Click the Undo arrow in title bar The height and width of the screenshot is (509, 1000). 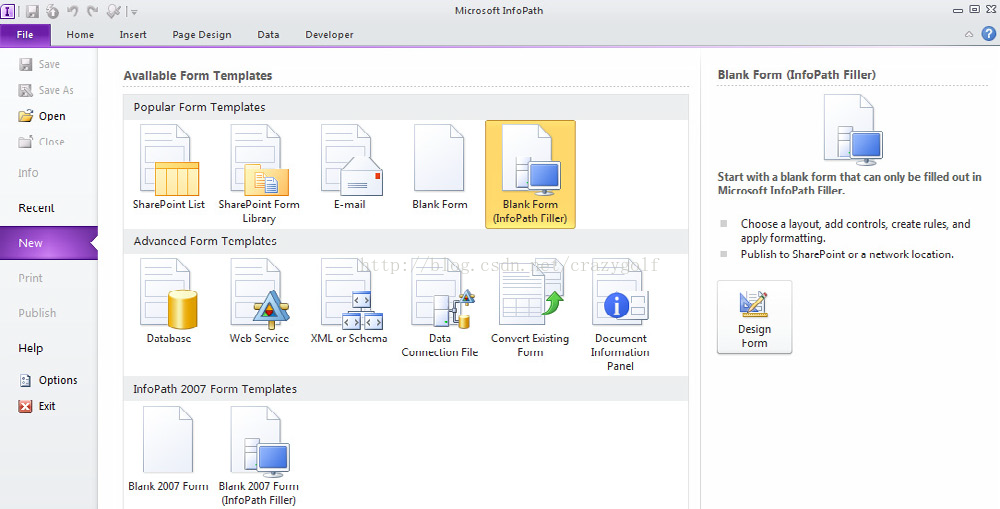tap(72, 11)
